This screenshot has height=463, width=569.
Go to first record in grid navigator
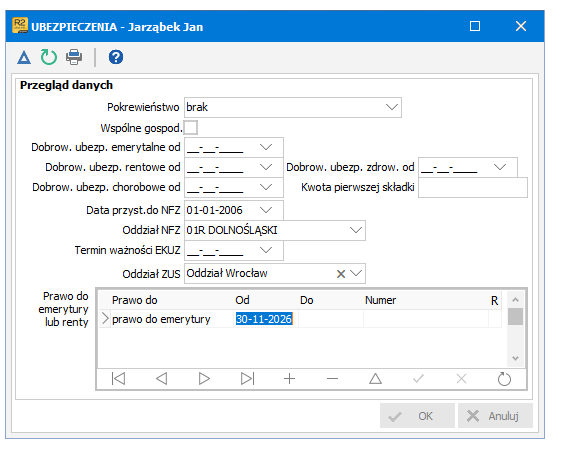click(118, 379)
